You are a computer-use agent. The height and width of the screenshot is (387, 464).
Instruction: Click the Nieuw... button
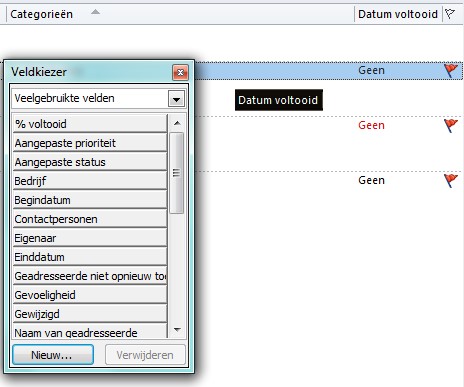[x=53, y=355]
